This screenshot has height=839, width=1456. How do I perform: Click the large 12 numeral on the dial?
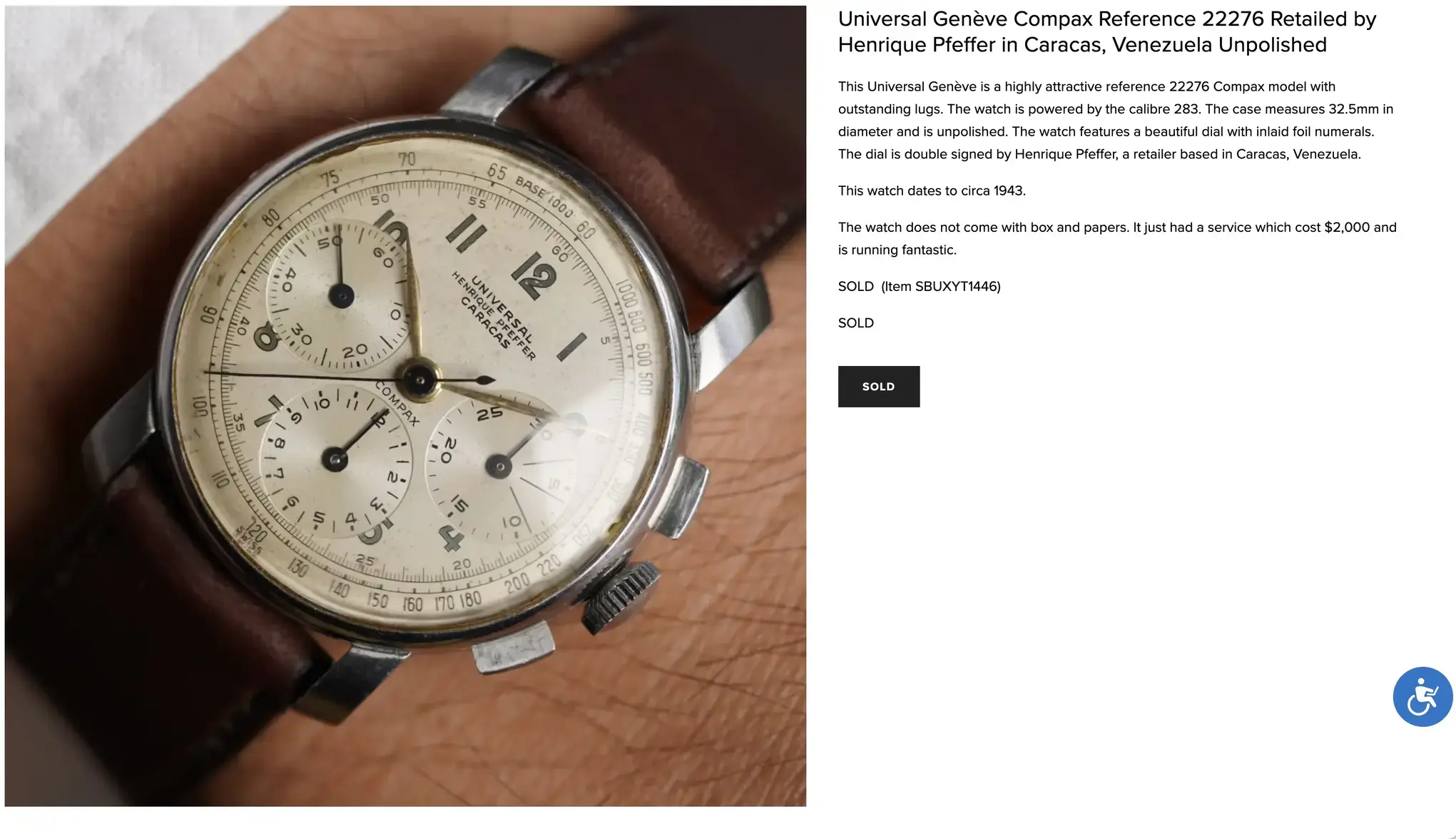coord(534,275)
